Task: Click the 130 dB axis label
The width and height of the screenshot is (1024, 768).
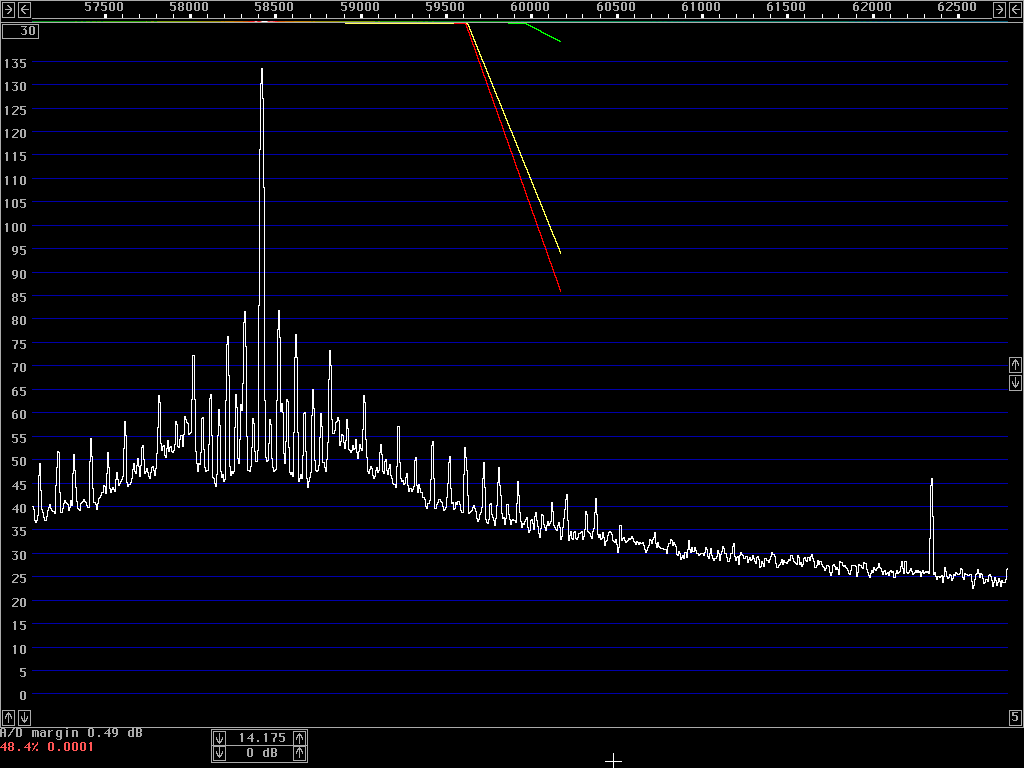Action: click(x=15, y=86)
